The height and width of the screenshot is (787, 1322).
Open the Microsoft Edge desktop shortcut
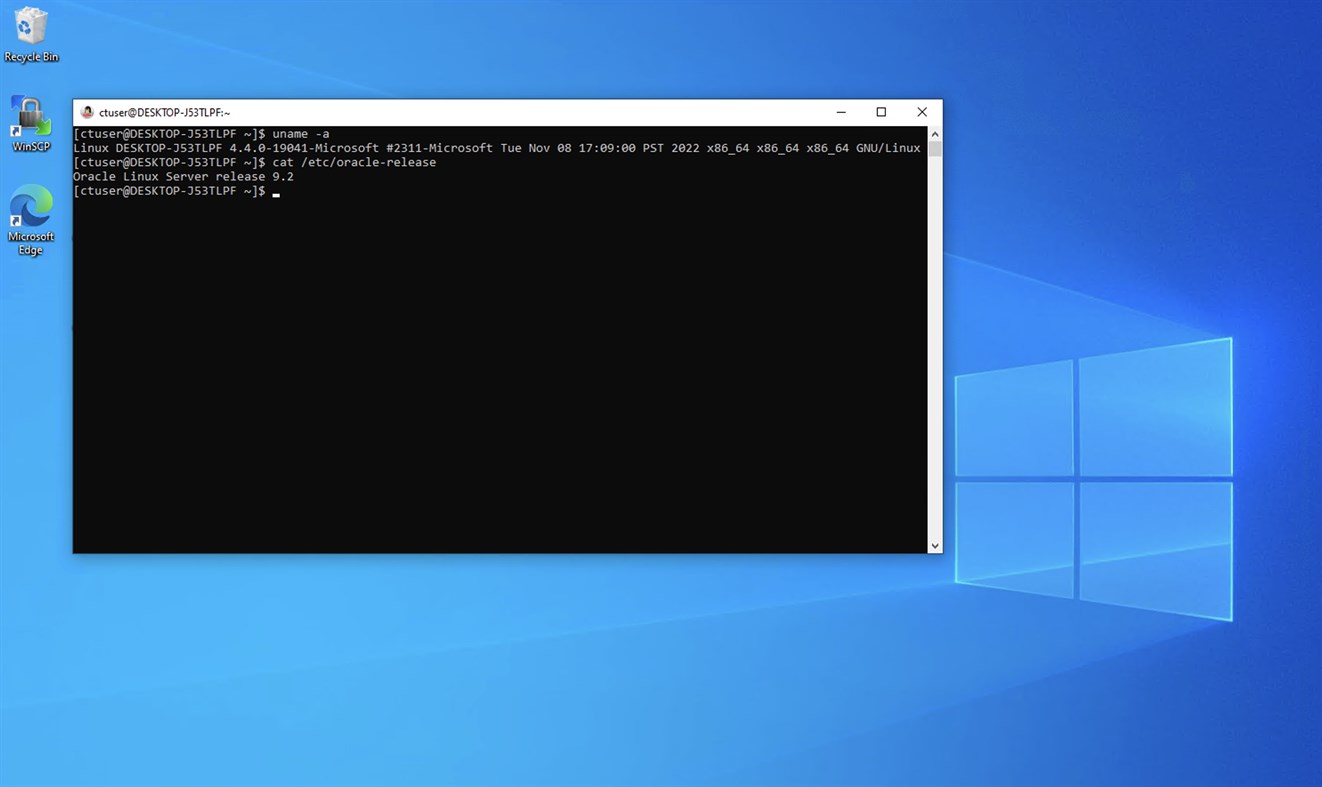pos(31,220)
